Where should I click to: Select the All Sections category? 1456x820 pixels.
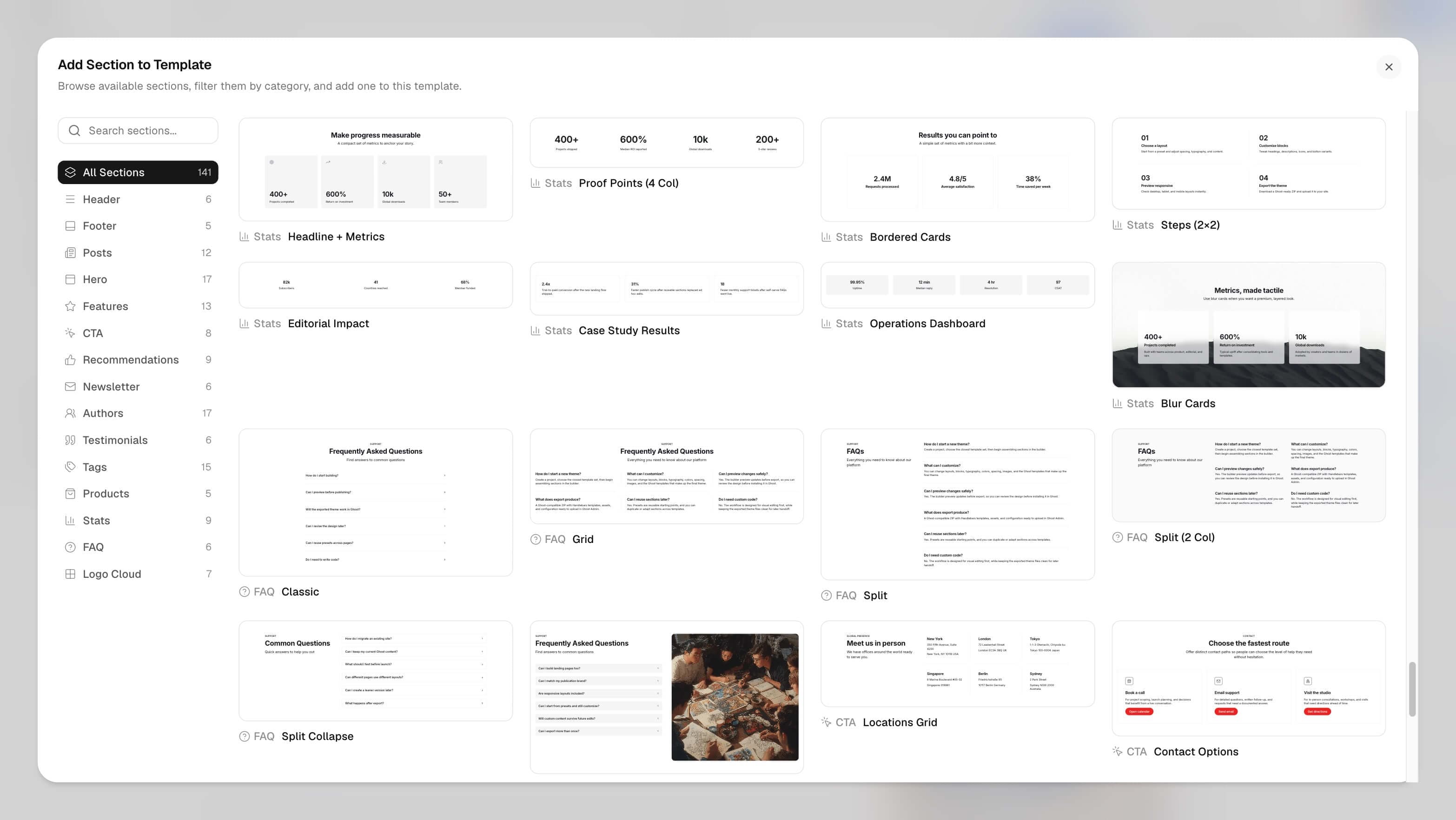click(x=138, y=172)
